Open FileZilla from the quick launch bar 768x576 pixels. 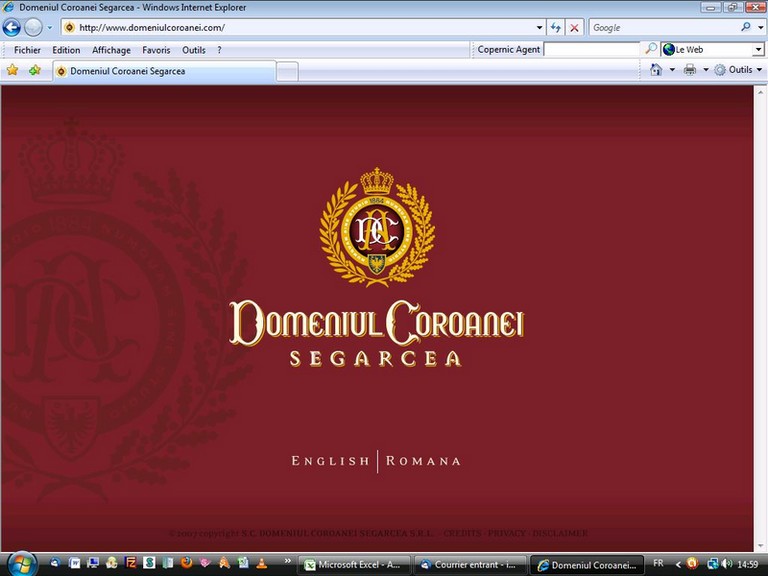[x=130, y=564]
